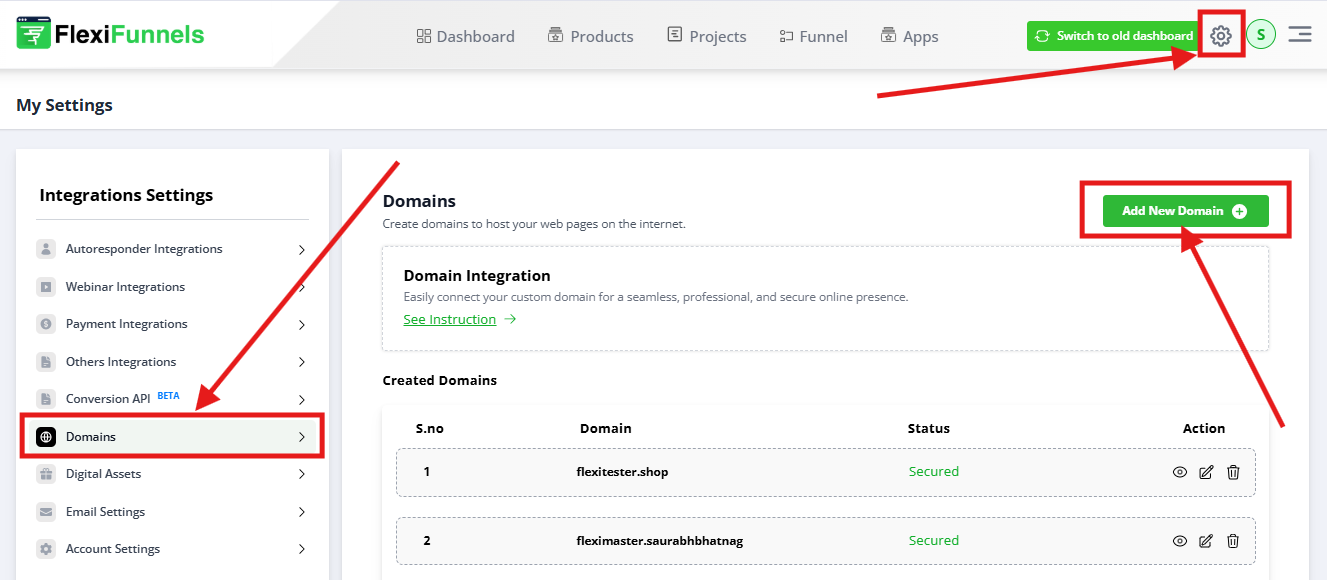Edit the fleximaster.saurabhbhatnag domain
Image resolution: width=1327 pixels, height=580 pixels.
(1206, 541)
